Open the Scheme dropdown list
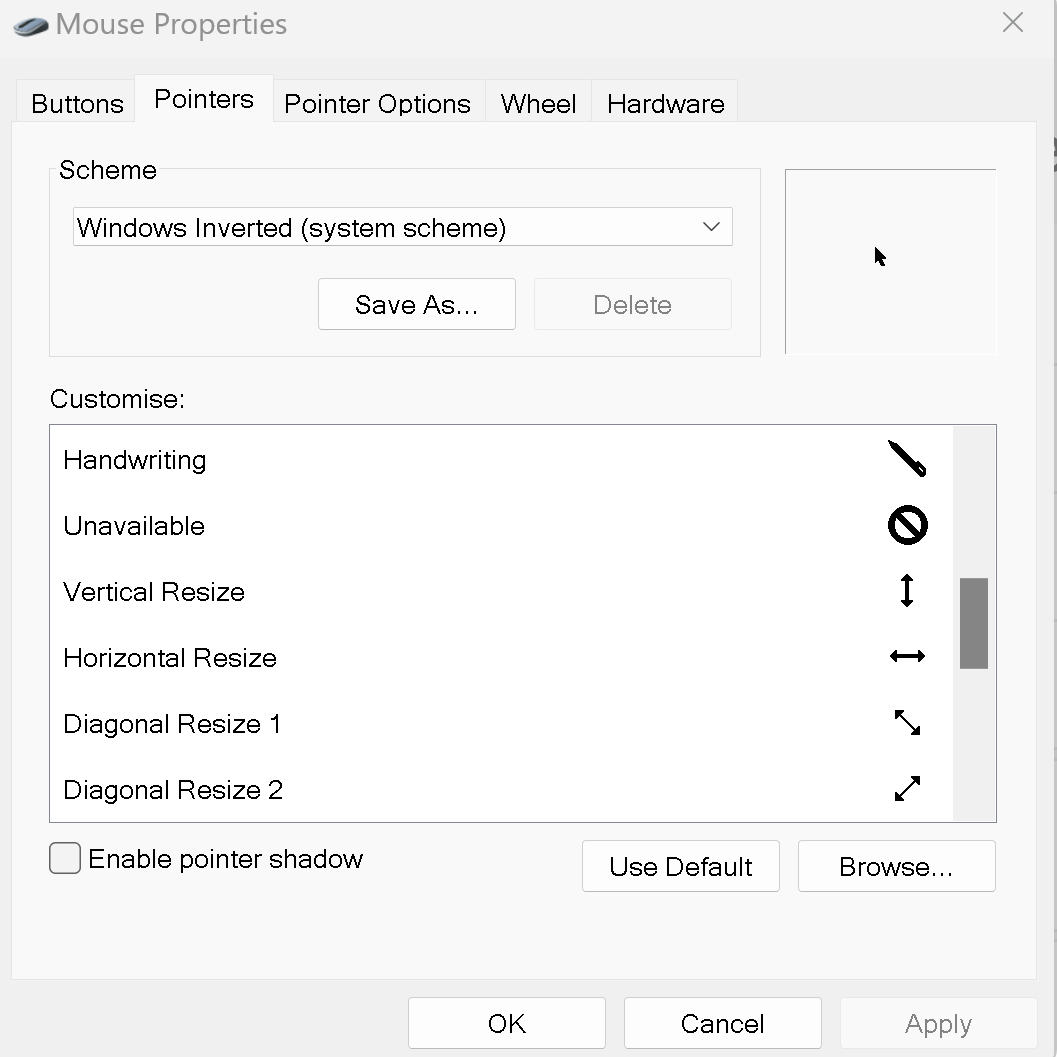 pyautogui.click(x=402, y=227)
